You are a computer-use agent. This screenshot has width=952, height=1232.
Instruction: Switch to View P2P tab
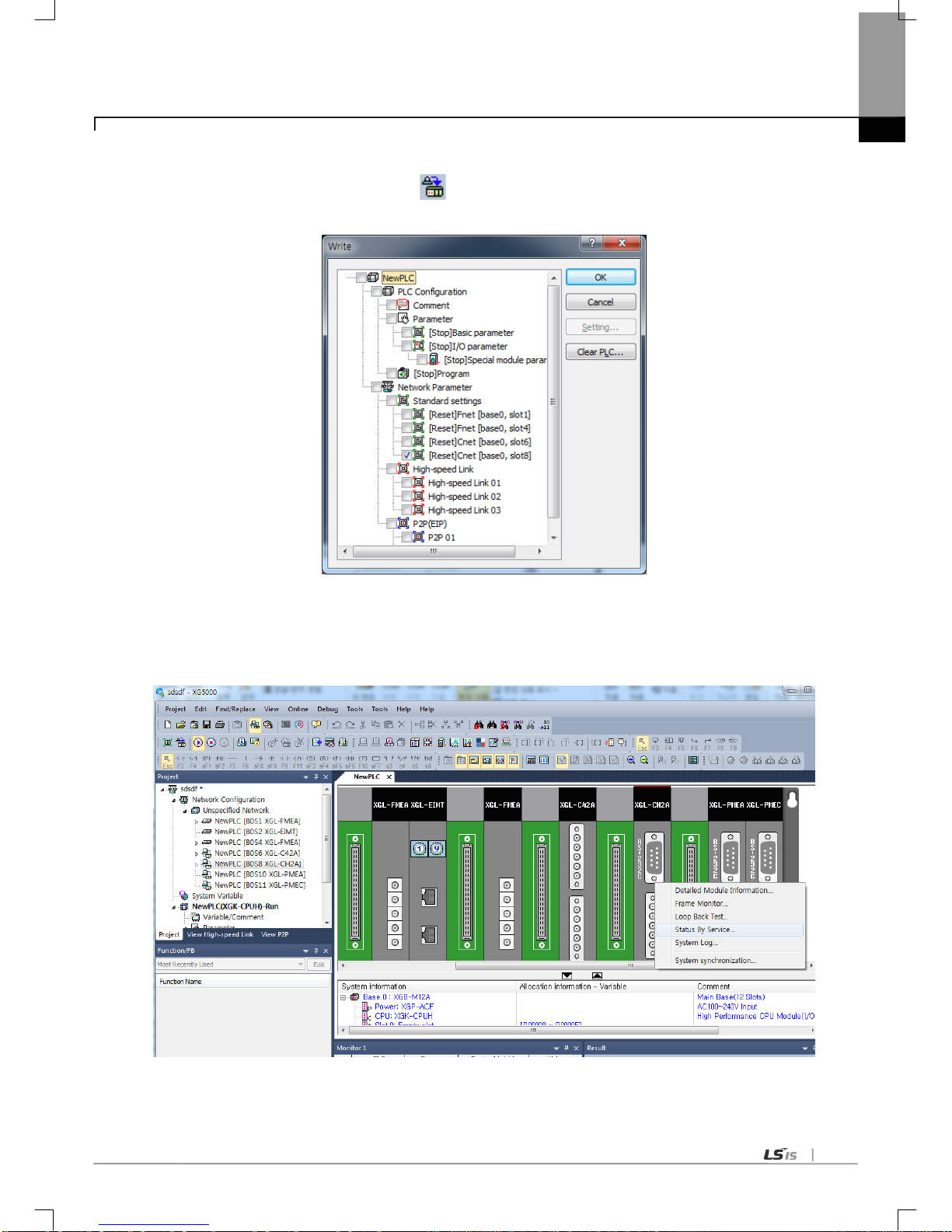(x=274, y=934)
